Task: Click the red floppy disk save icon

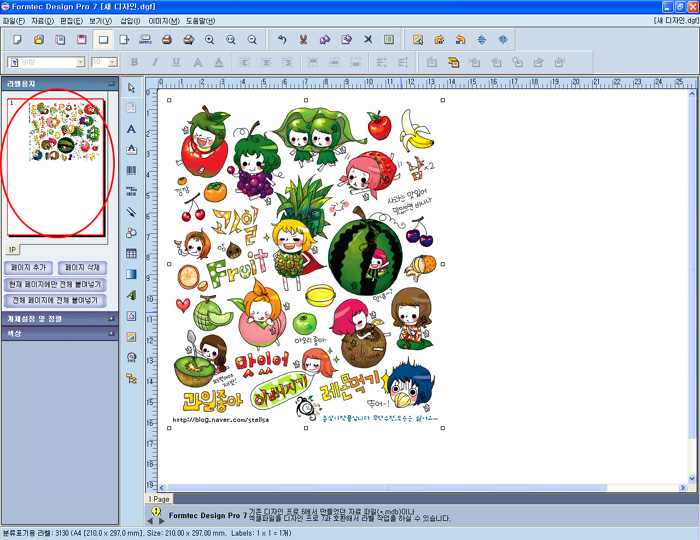Action: click(x=81, y=40)
